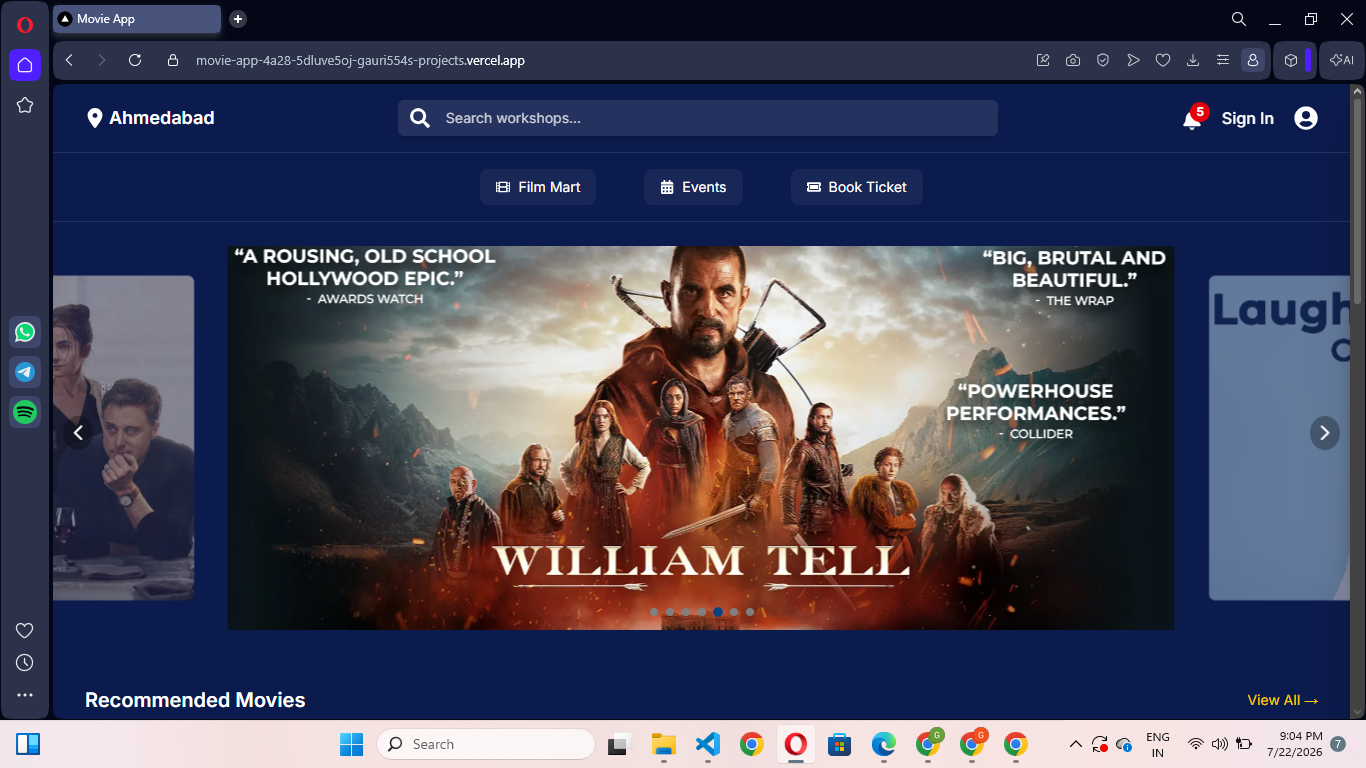Open Spotify in Opera sidebar
Viewport: 1366px width, 768px height.
coord(25,411)
